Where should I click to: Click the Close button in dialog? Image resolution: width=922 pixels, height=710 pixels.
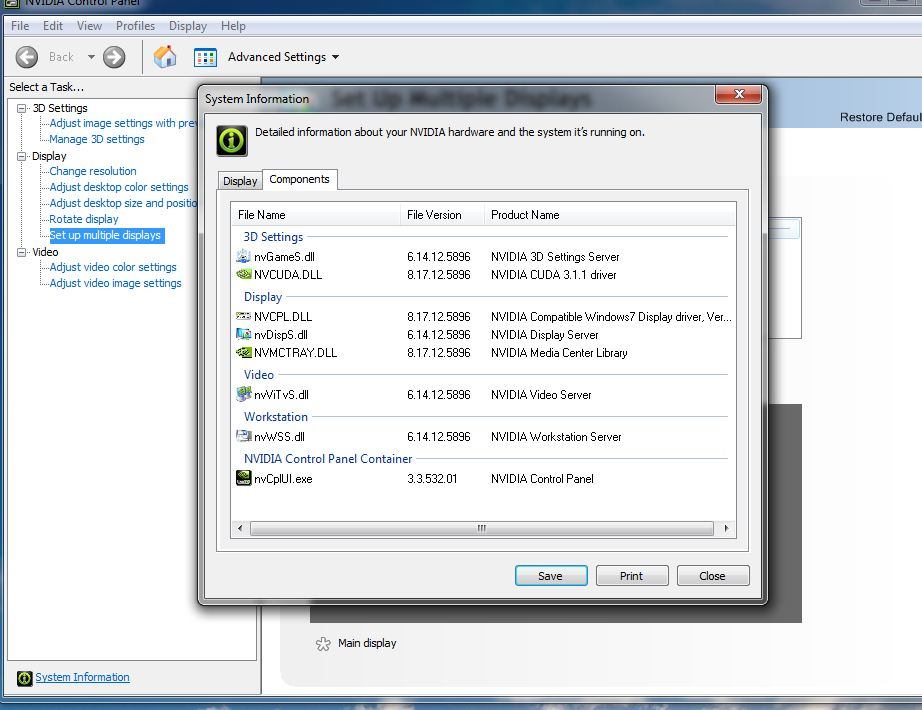(713, 576)
